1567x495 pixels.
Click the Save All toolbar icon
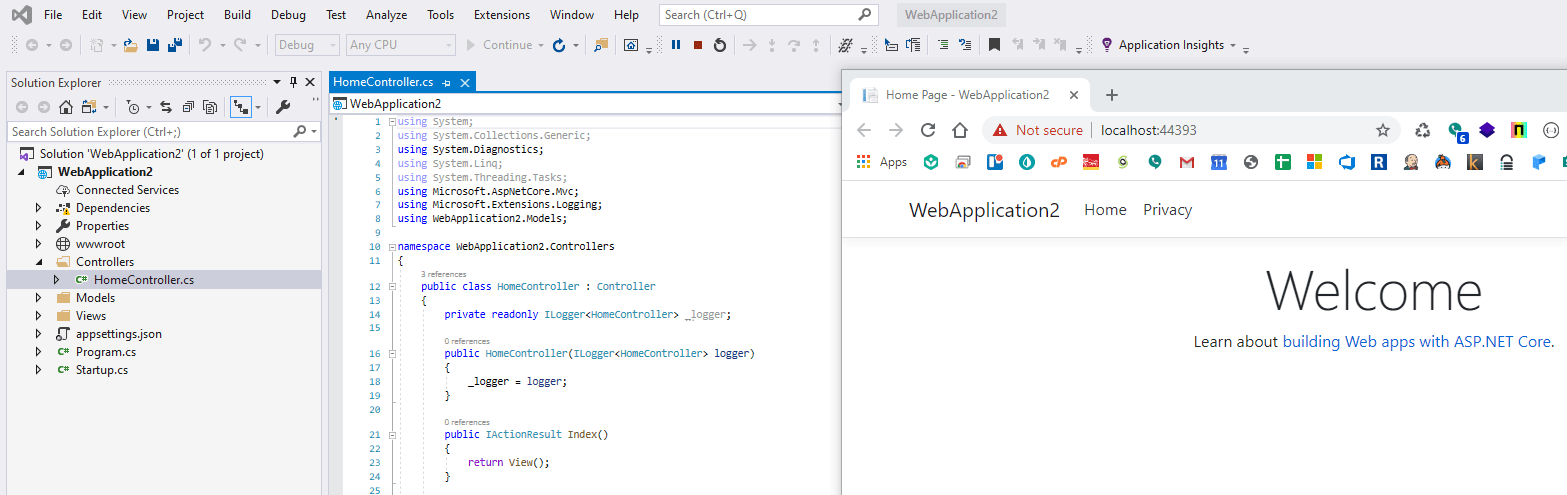tap(174, 45)
